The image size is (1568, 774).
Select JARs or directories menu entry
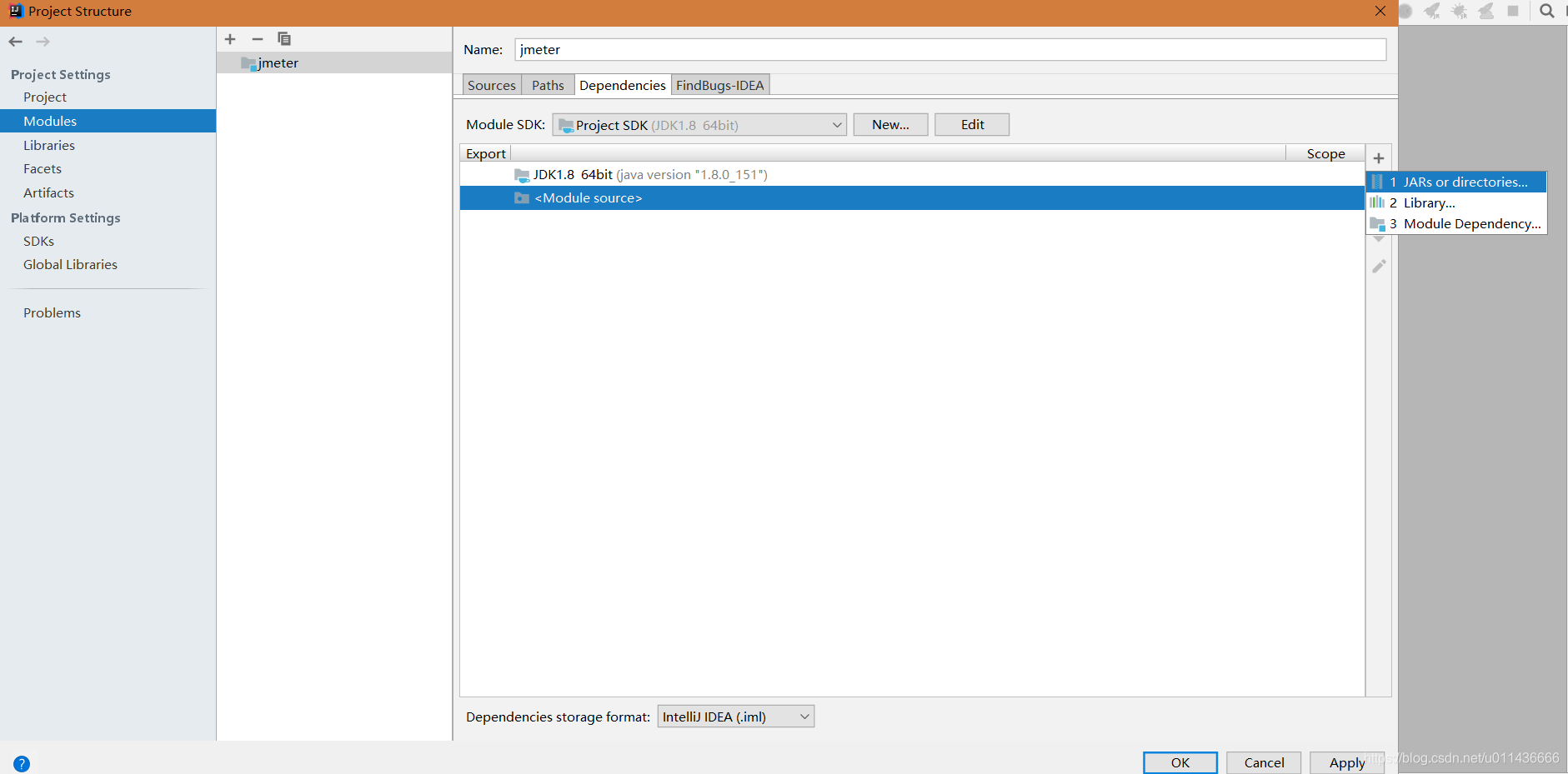[x=1456, y=182]
